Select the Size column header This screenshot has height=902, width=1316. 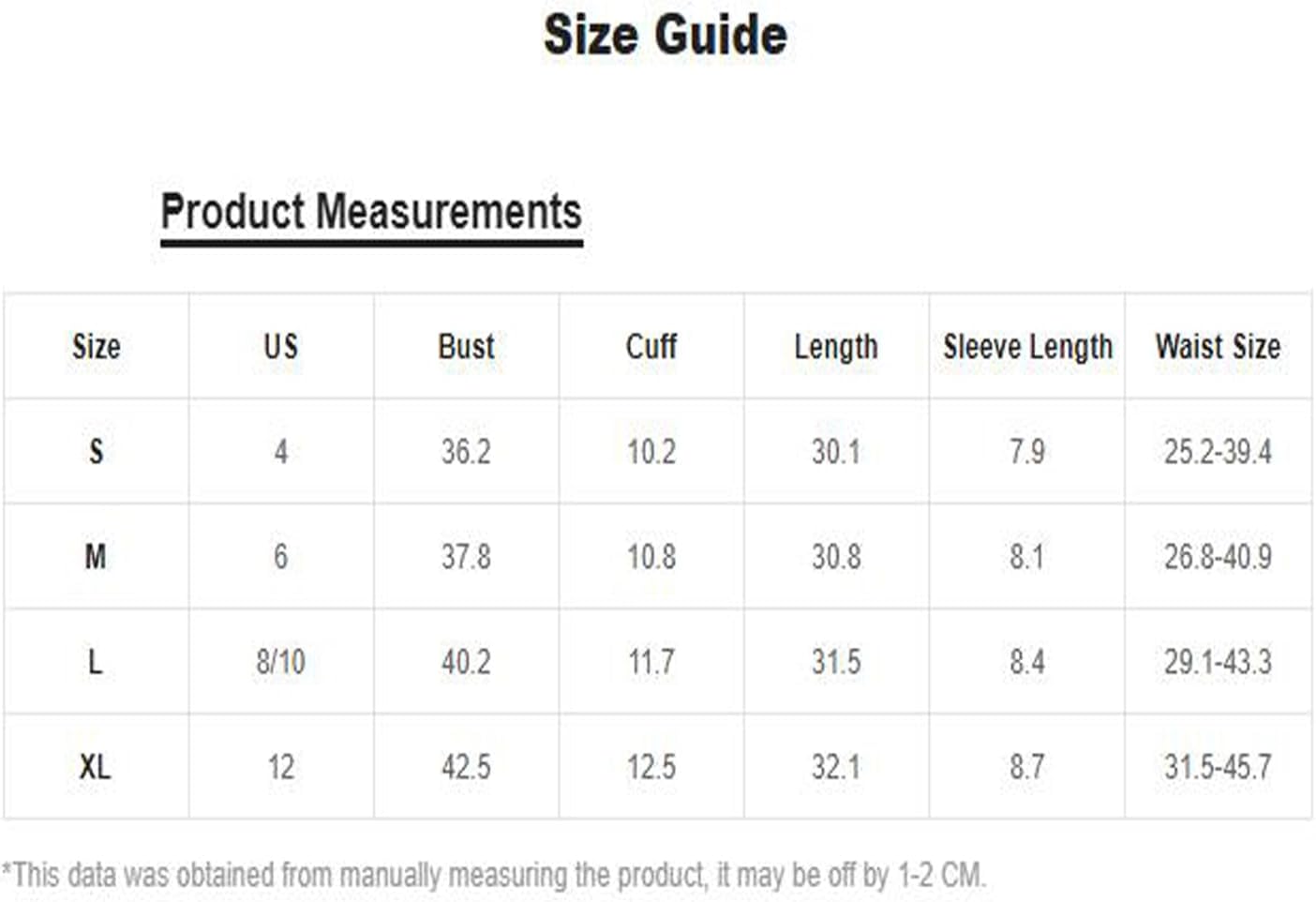[x=97, y=346]
